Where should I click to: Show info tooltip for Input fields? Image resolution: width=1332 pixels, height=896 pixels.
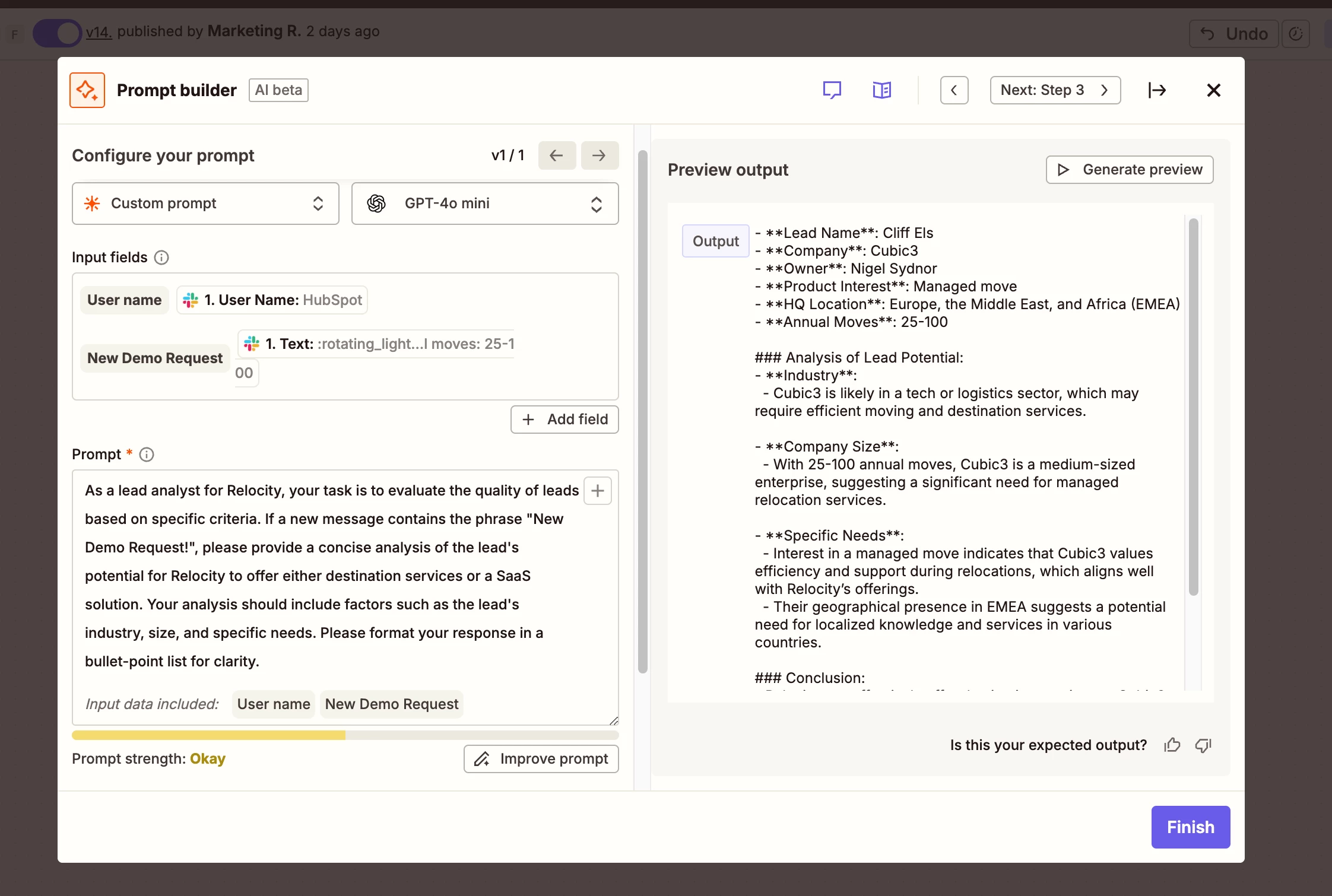(x=161, y=258)
